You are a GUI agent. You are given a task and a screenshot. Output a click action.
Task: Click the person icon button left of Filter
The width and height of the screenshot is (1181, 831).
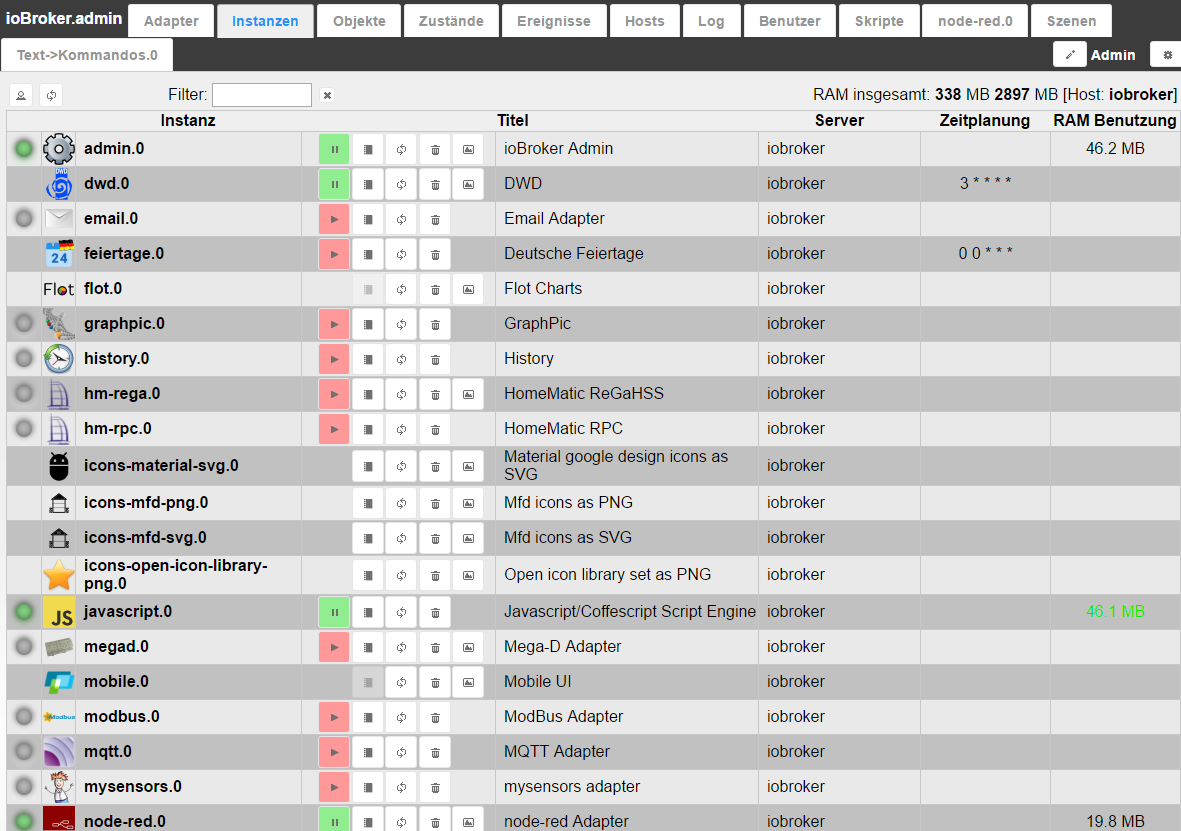tap(21, 95)
